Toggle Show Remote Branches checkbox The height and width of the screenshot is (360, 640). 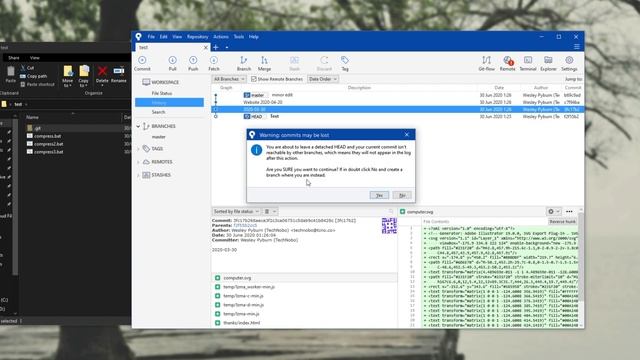[253, 79]
